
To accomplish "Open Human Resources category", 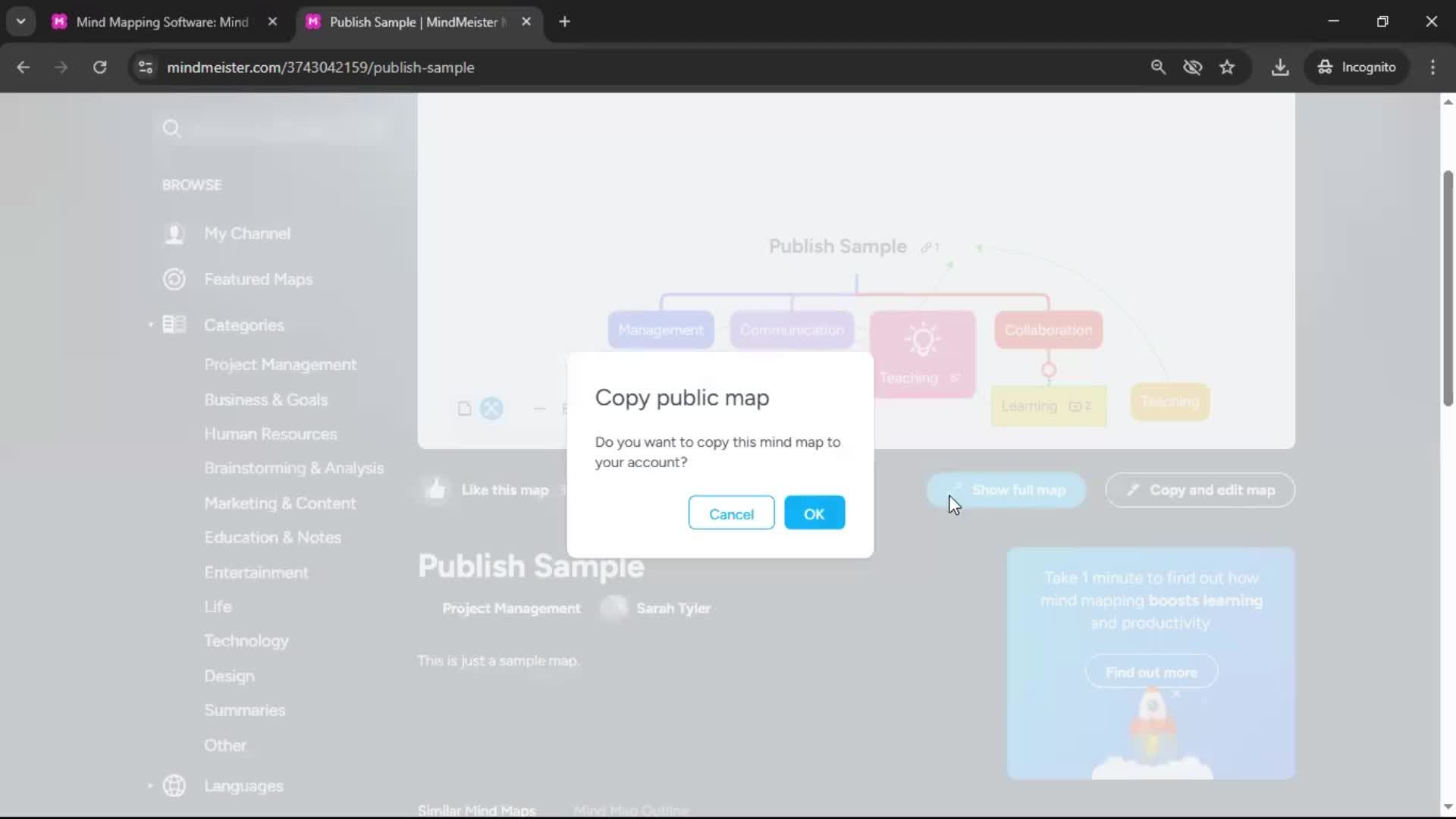I will pos(271,434).
